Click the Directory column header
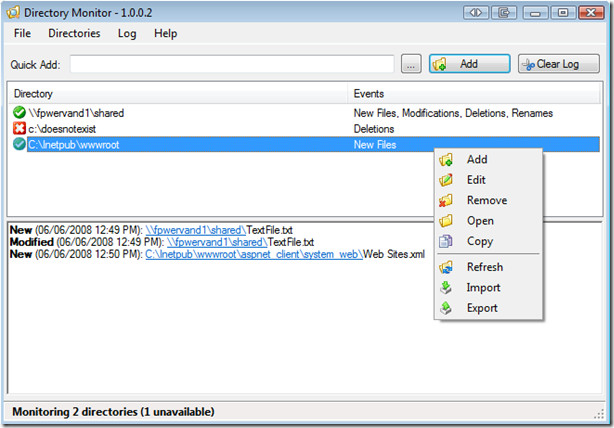The width and height of the screenshot is (614, 428). click(178, 94)
